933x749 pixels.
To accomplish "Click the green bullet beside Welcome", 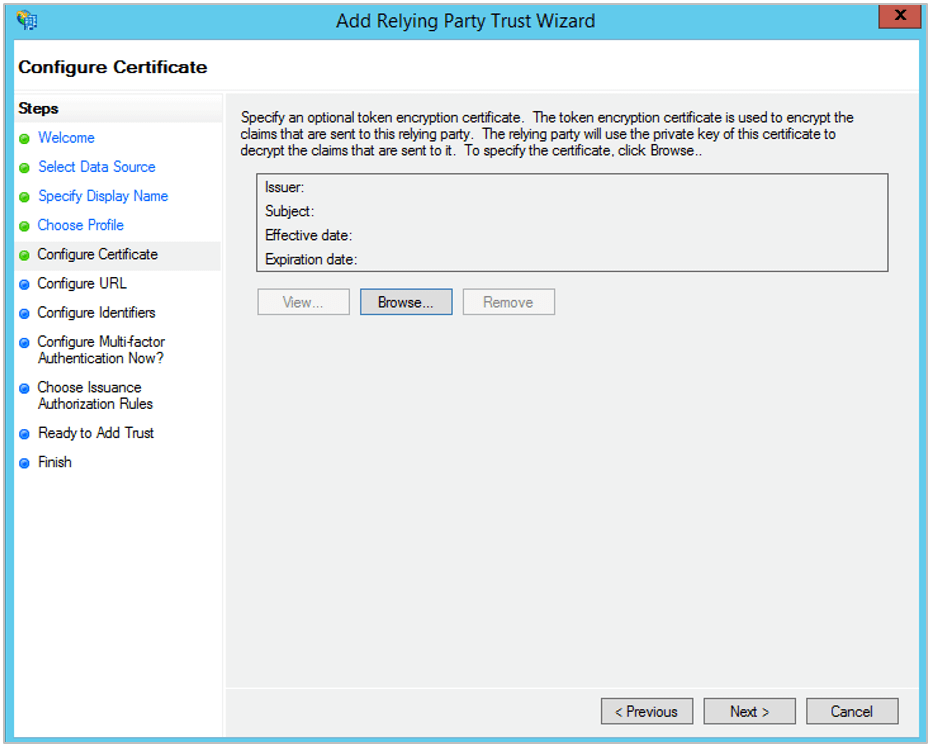I will coord(25,138).
